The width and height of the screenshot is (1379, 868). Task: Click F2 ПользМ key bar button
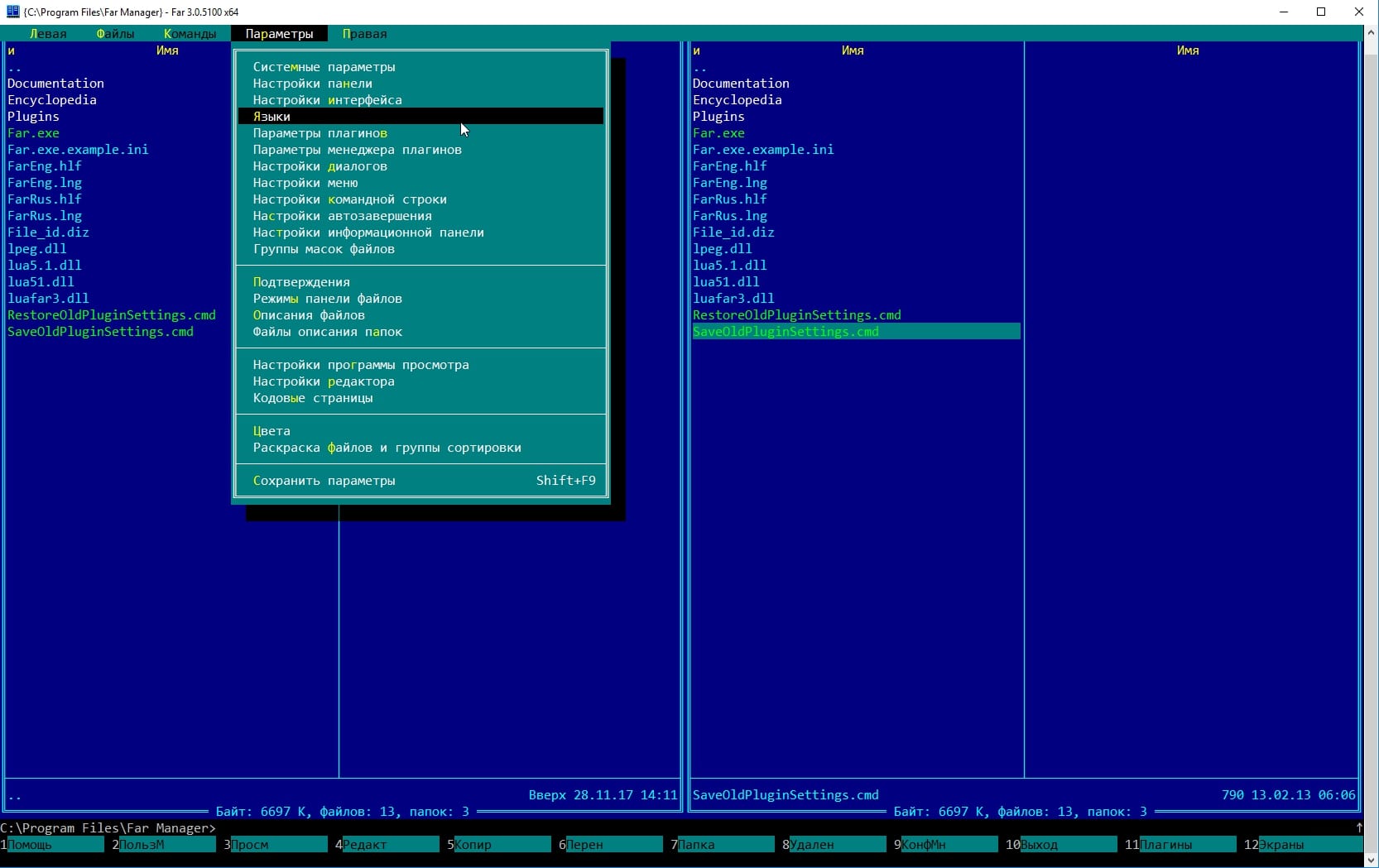164,845
